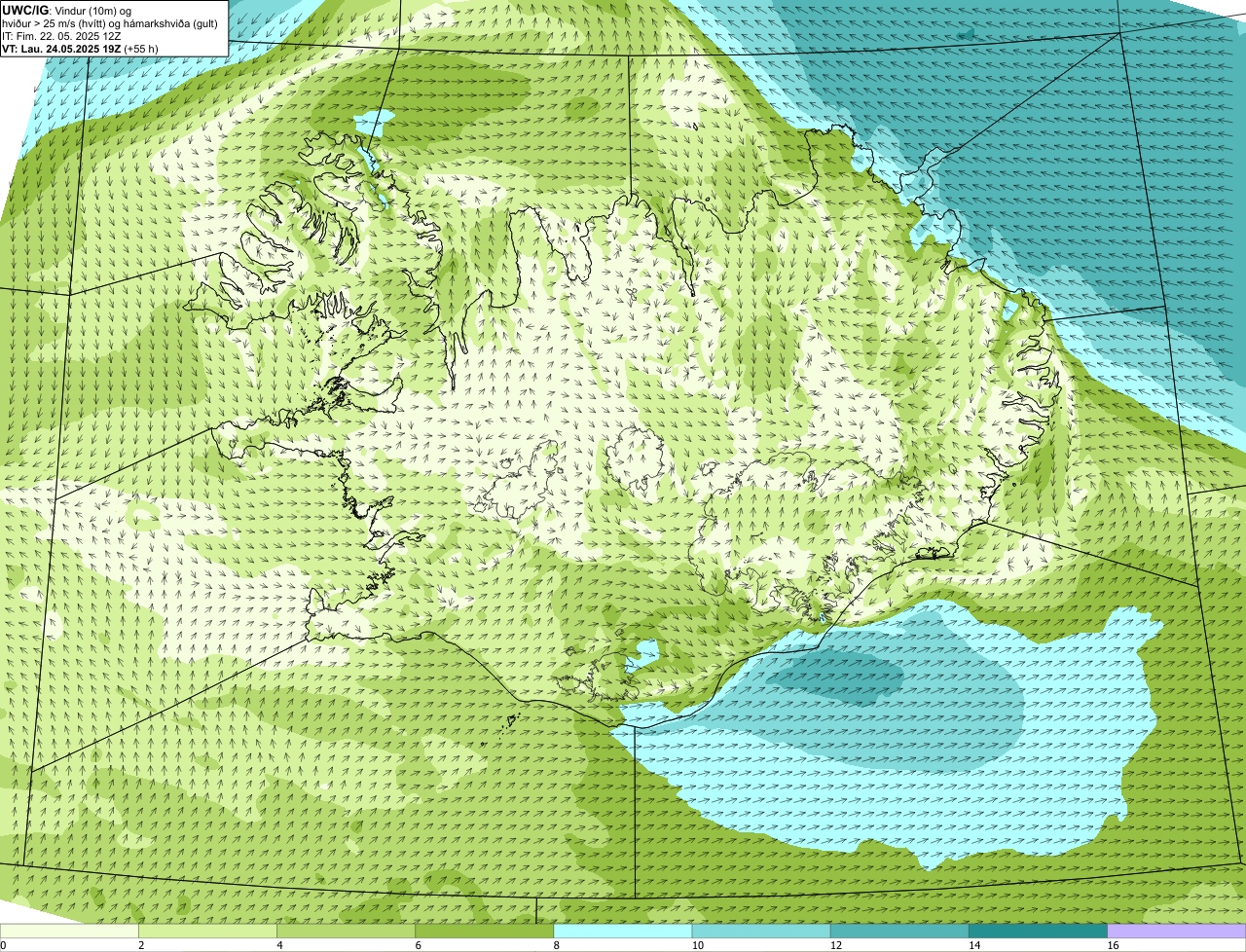This screenshot has height=952, width=1246.
Task: Click the scale label "14"
Action: (x=973, y=945)
